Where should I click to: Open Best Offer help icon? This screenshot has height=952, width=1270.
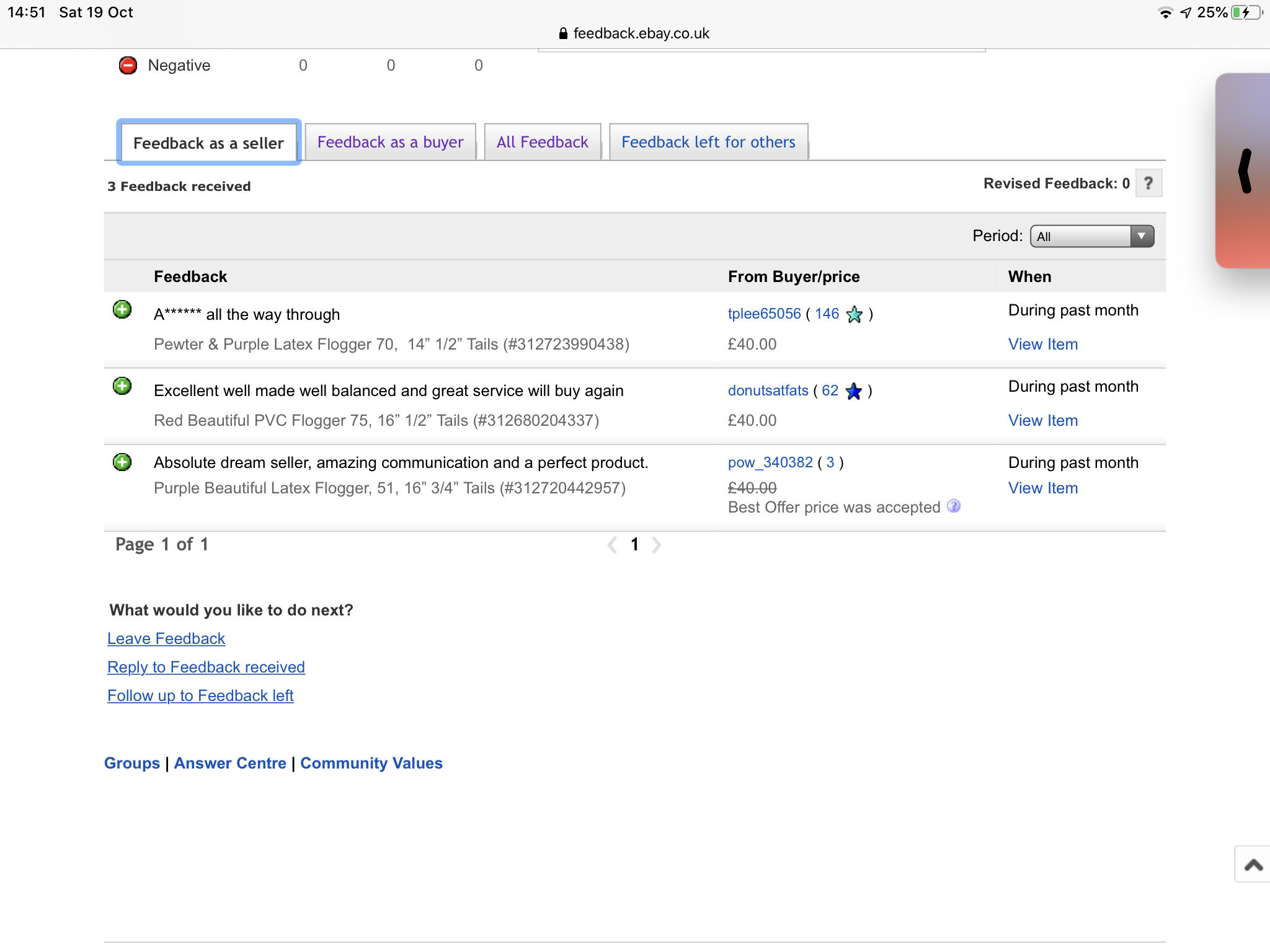[x=954, y=506]
